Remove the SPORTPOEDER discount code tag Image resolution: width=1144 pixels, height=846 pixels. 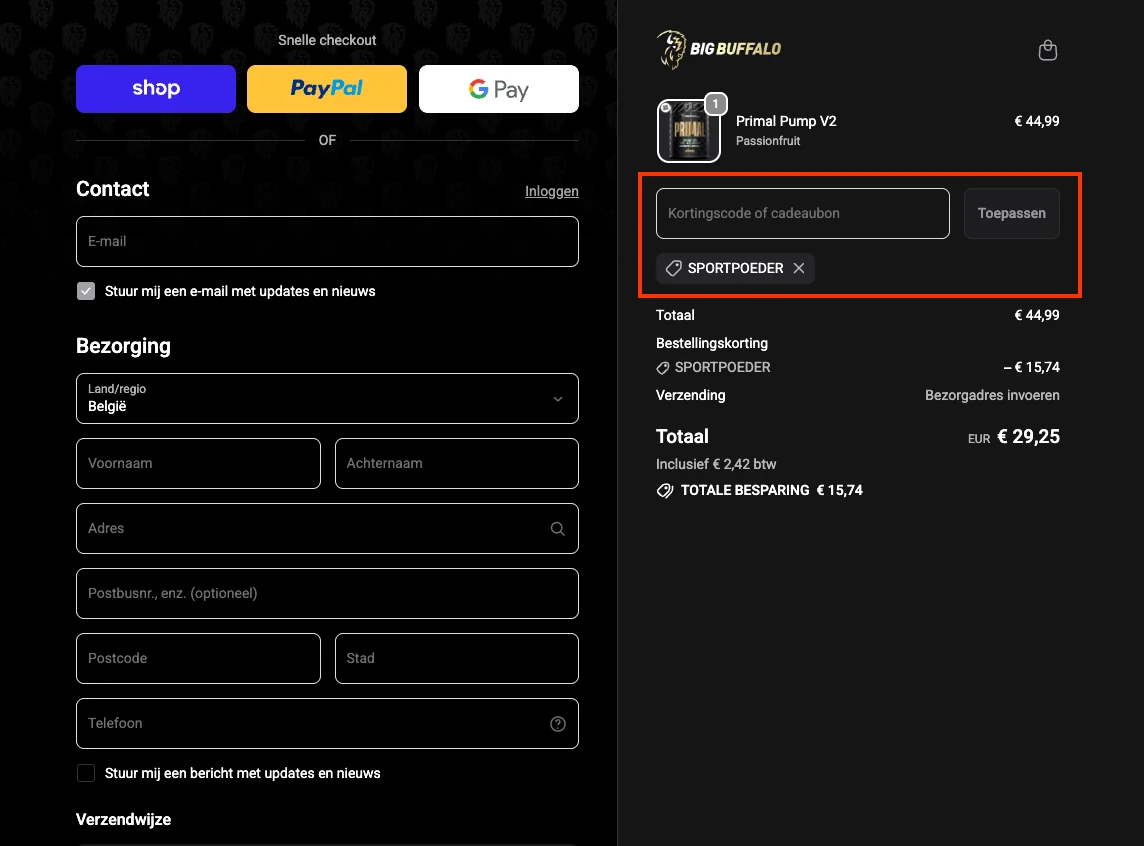click(x=799, y=268)
